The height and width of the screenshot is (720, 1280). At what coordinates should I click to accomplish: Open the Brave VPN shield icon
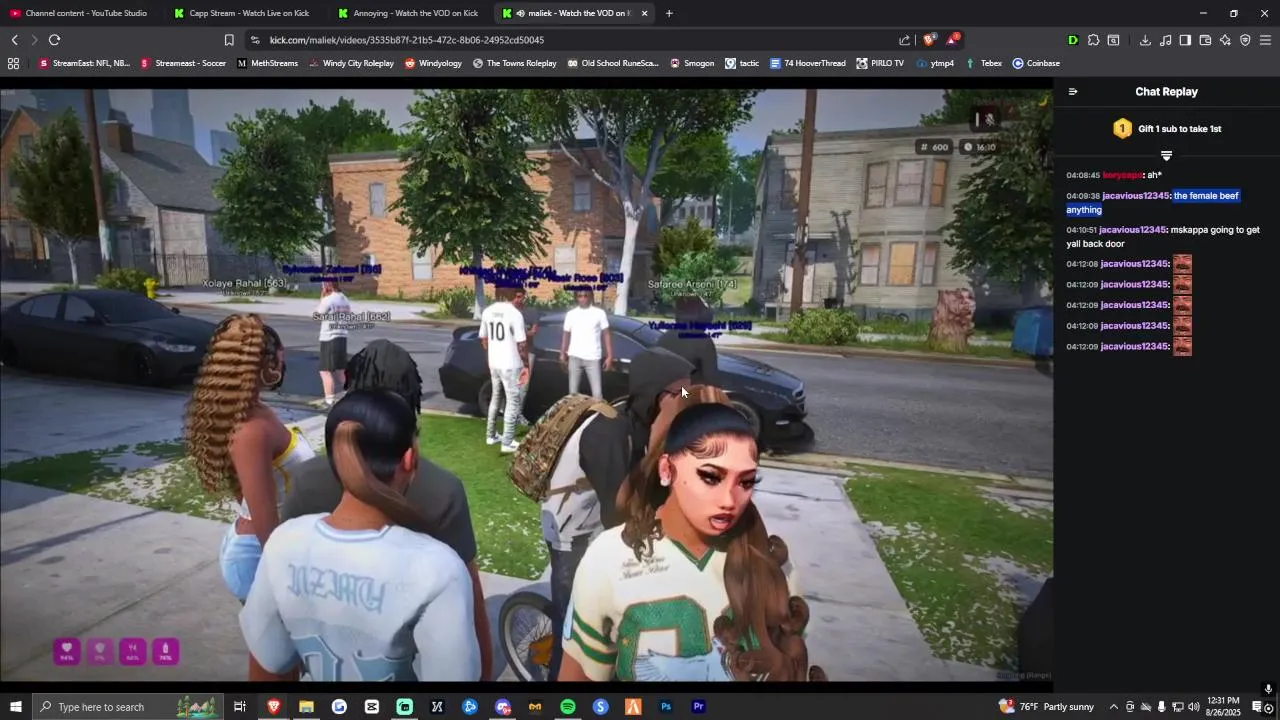1245,40
